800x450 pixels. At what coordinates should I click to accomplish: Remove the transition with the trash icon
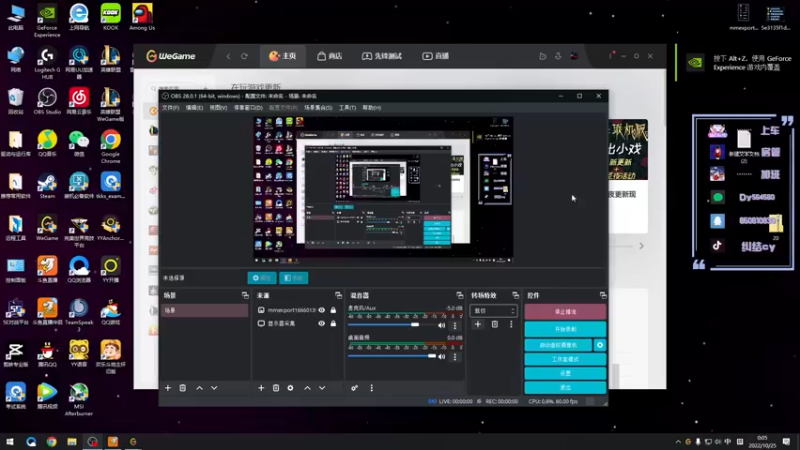495,324
